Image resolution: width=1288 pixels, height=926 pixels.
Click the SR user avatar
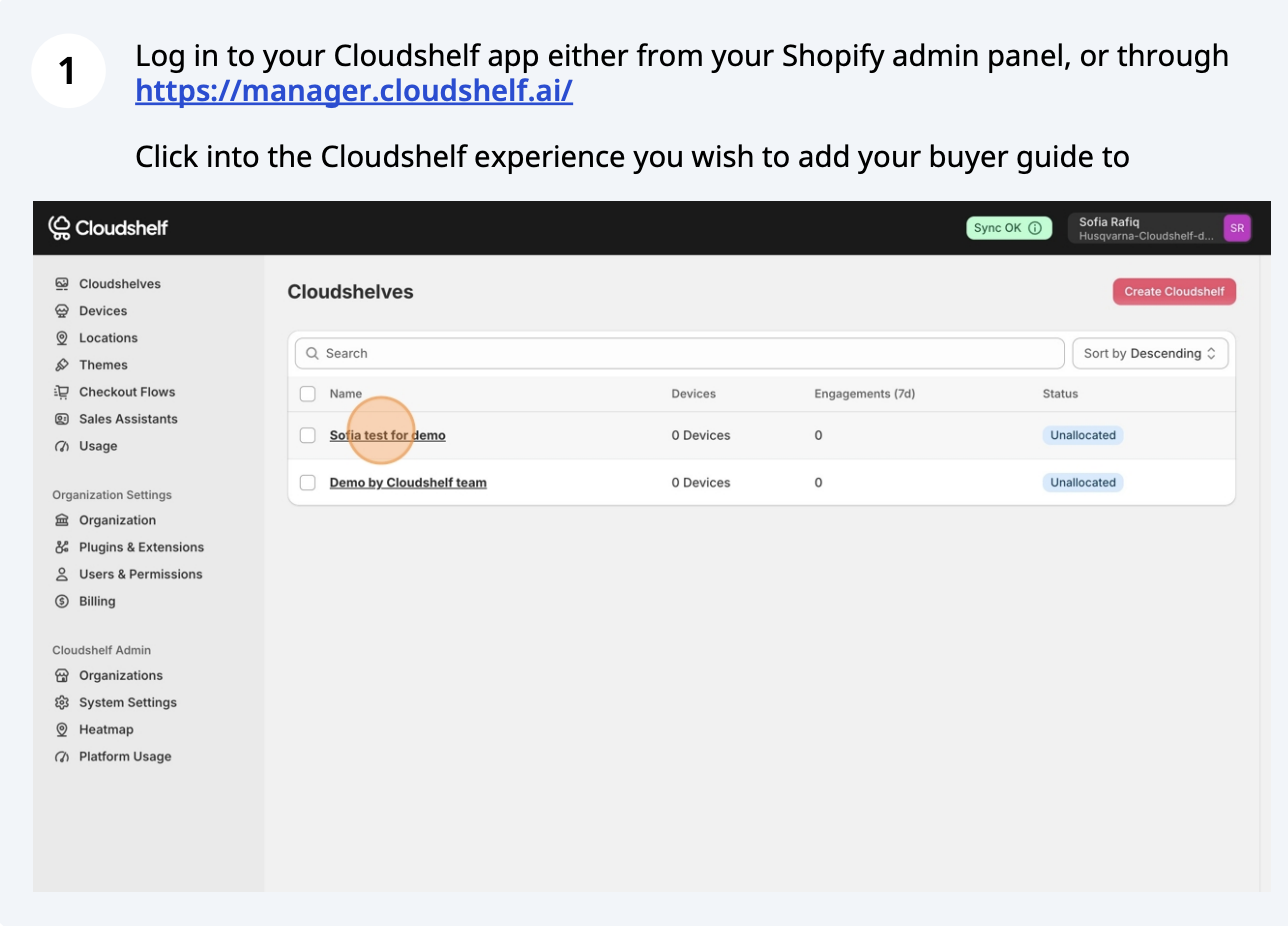click(1237, 228)
